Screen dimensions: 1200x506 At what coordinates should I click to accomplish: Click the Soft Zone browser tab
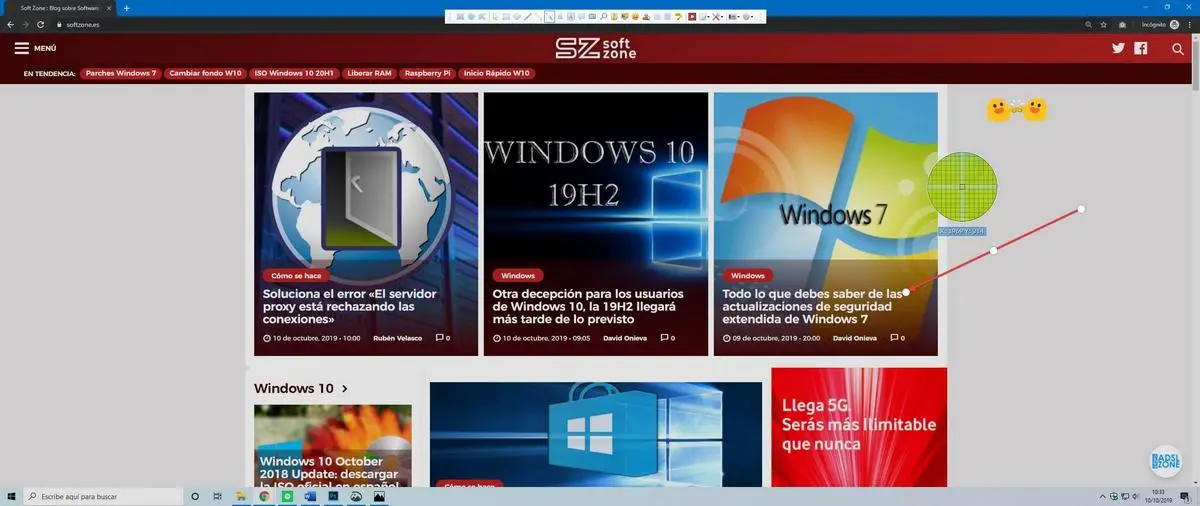coord(60,8)
